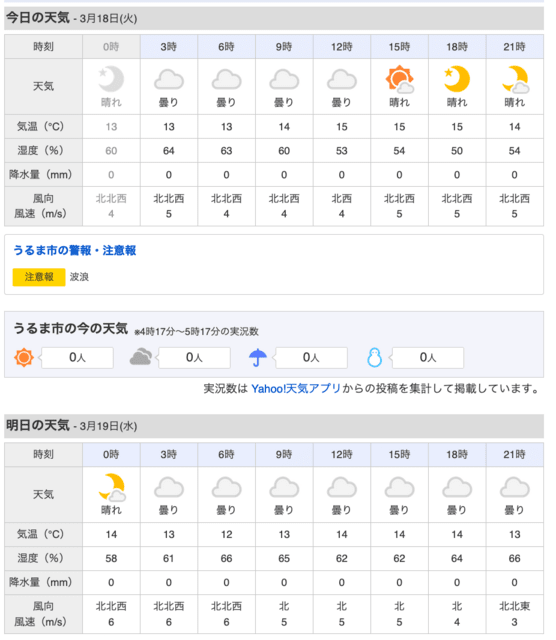Viewport: 556px width, 640px height.
Task: Click today's 15時 sun-with-cloud weather icon
Action: [x=400, y=79]
